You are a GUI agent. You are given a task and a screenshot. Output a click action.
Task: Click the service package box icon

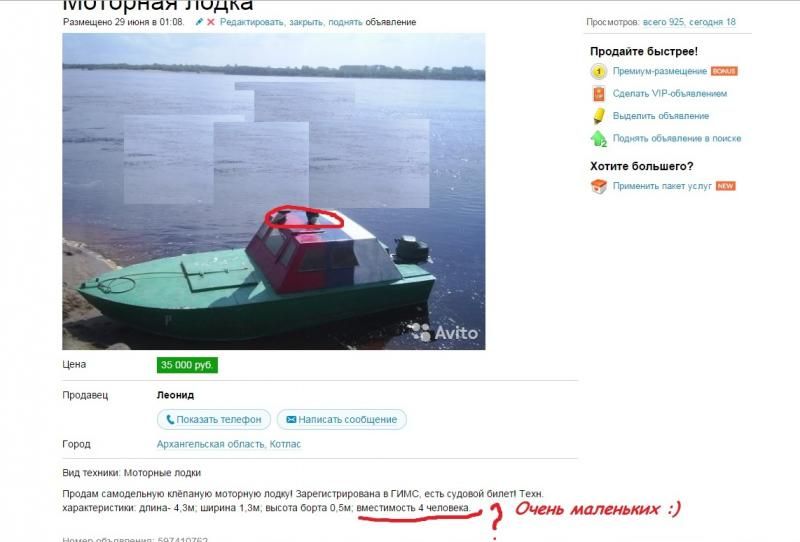598,186
